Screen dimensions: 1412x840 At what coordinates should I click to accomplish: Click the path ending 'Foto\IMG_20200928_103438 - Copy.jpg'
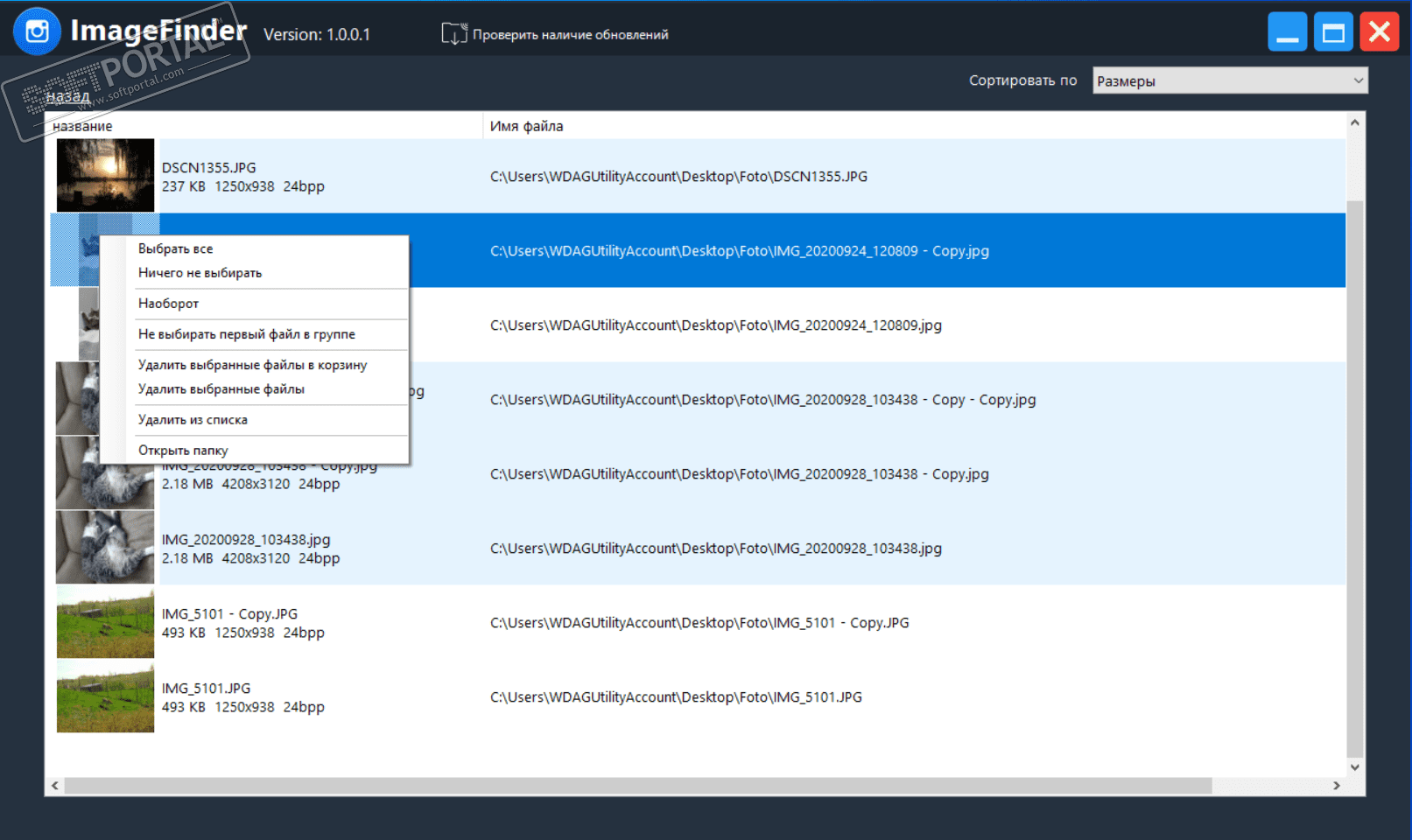click(740, 474)
